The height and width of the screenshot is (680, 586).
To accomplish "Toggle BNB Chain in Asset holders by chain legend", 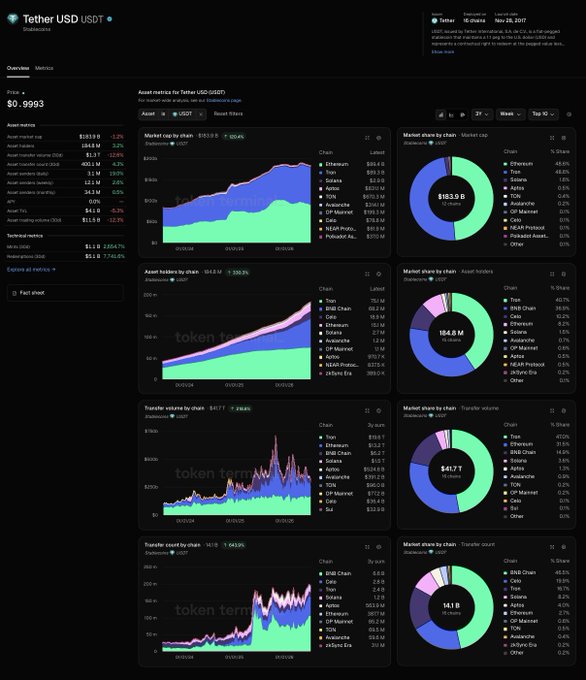I will pos(351,309).
